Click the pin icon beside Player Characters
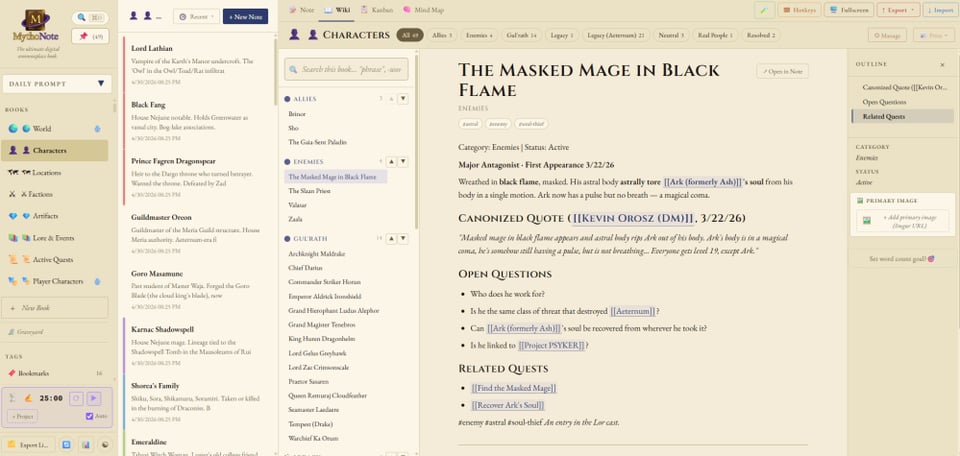960x456 pixels. pos(97,282)
